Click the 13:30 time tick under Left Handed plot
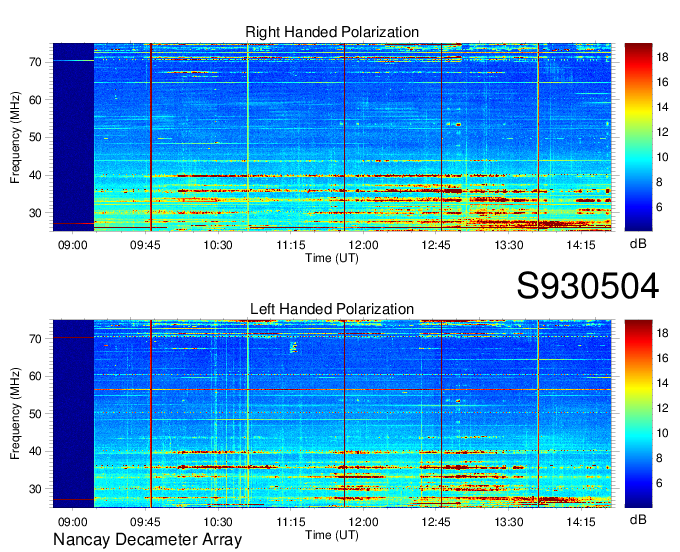Image resolution: width=680 pixels, height=552 pixels. [509, 522]
